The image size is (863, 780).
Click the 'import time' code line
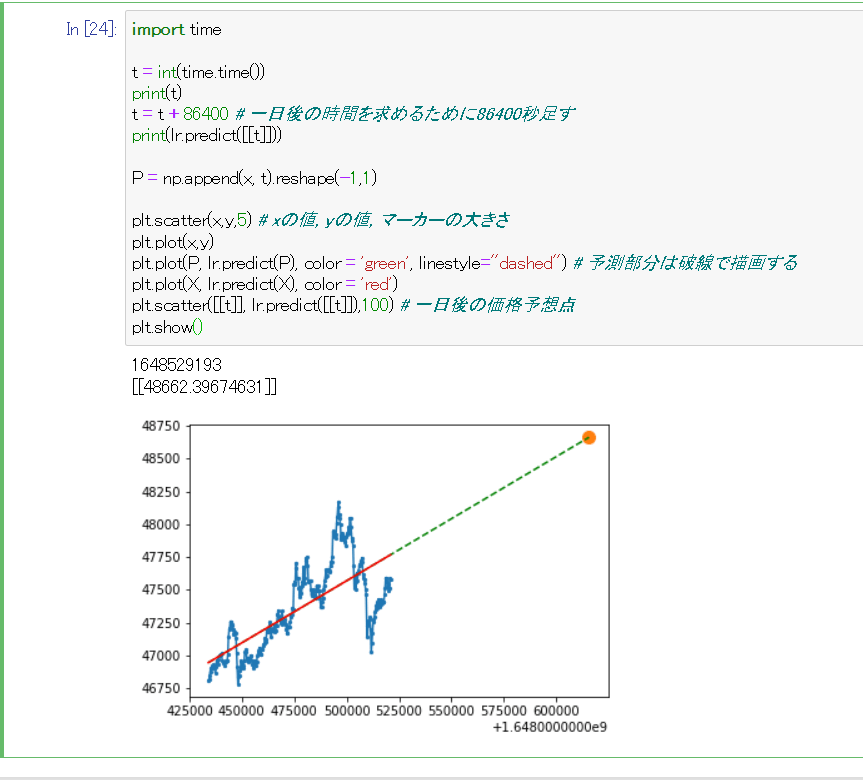click(177, 30)
